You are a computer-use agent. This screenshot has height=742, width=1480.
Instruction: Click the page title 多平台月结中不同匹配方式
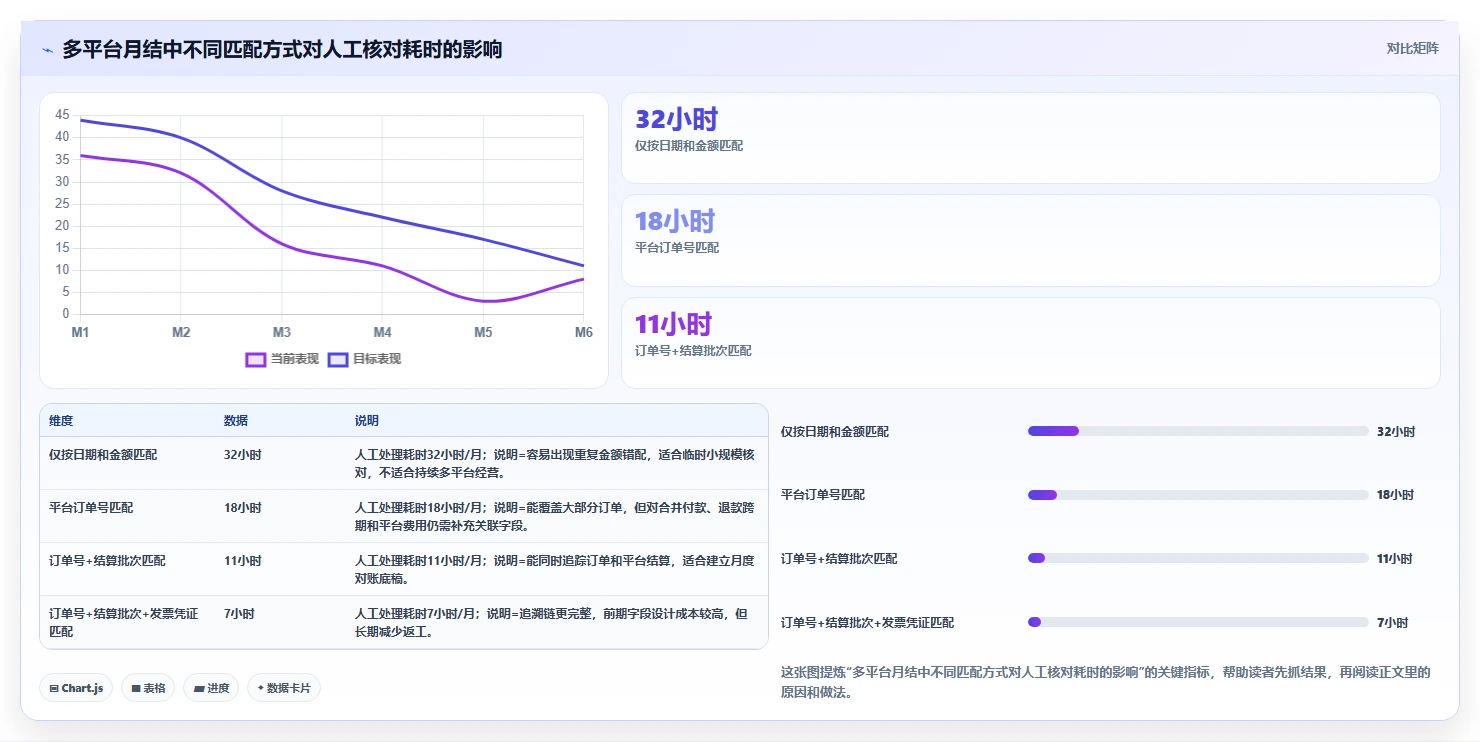tap(282, 49)
